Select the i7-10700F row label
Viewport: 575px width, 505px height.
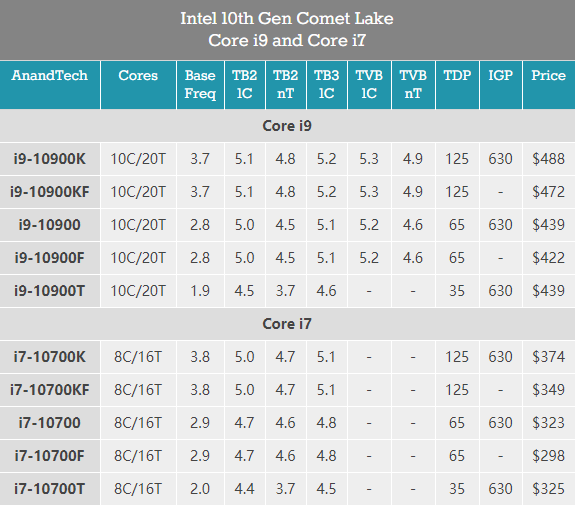(x=50, y=456)
